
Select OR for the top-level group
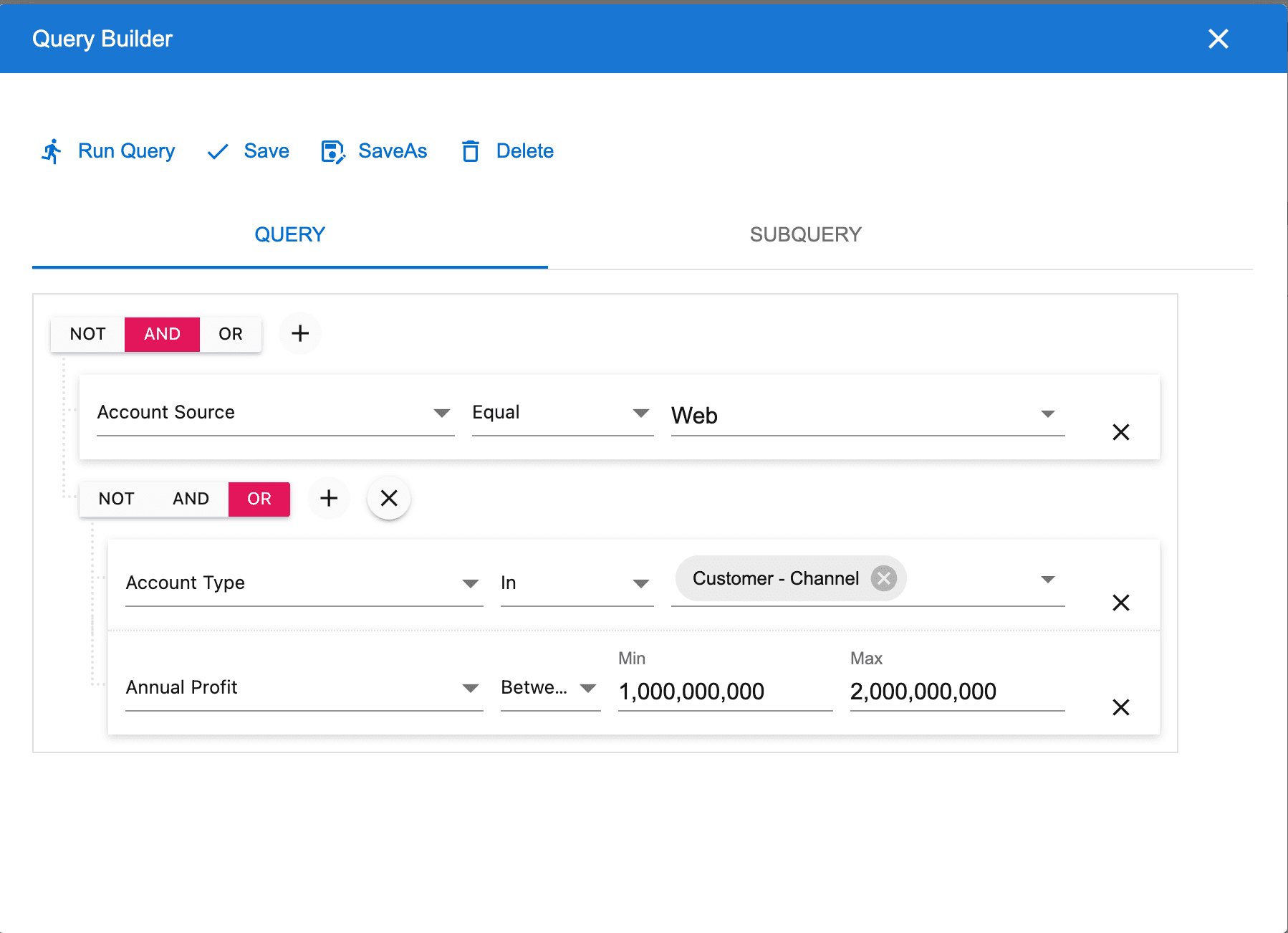[x=231, y=334]
